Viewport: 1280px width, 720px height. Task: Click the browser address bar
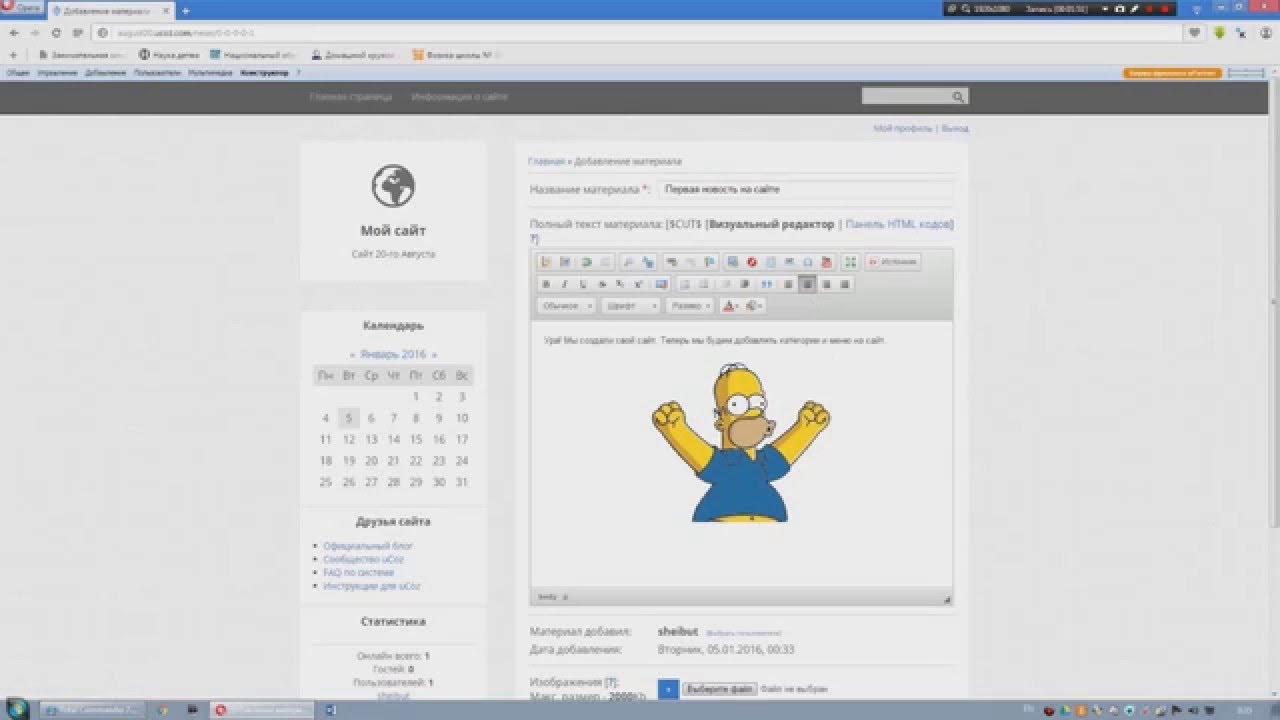640,32
